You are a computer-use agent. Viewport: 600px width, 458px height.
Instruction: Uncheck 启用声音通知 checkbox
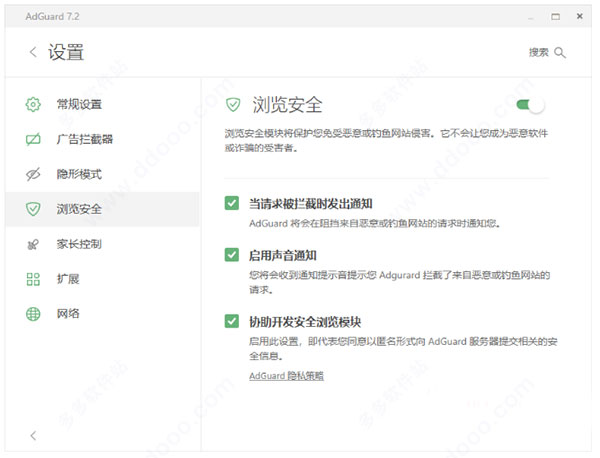tap(232, 255)
